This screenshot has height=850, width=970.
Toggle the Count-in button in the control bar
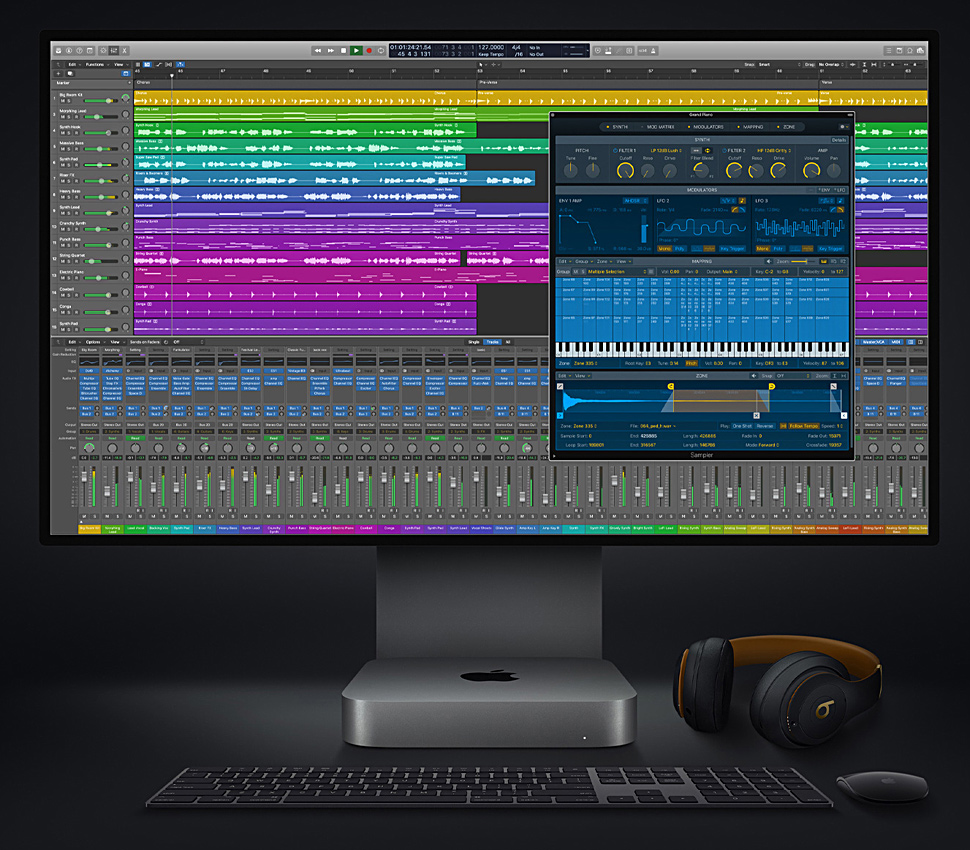[643, 51]
